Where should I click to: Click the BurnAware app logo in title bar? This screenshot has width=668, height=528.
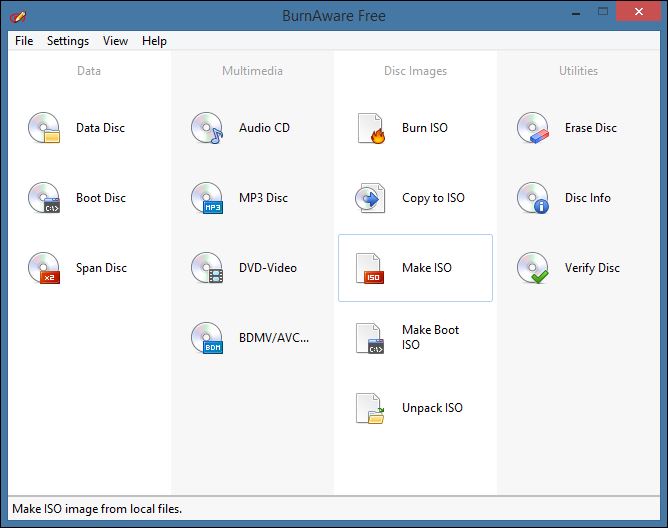(18, 17)
